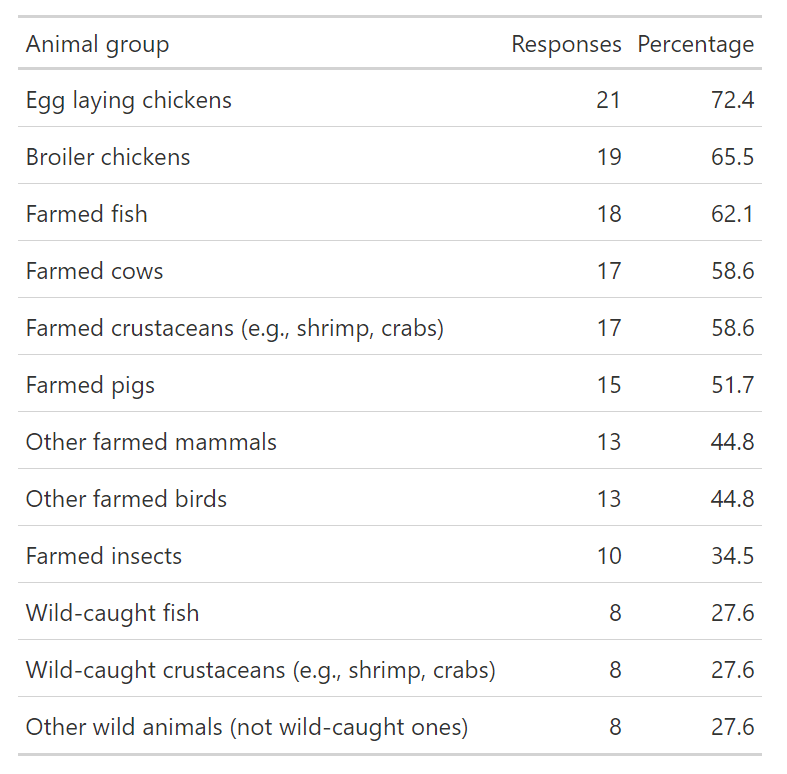Screen dimensions: 787x774
Task: Select the 34.5 percentage cell
Action: pyautogui.click(x=732, y=556)
